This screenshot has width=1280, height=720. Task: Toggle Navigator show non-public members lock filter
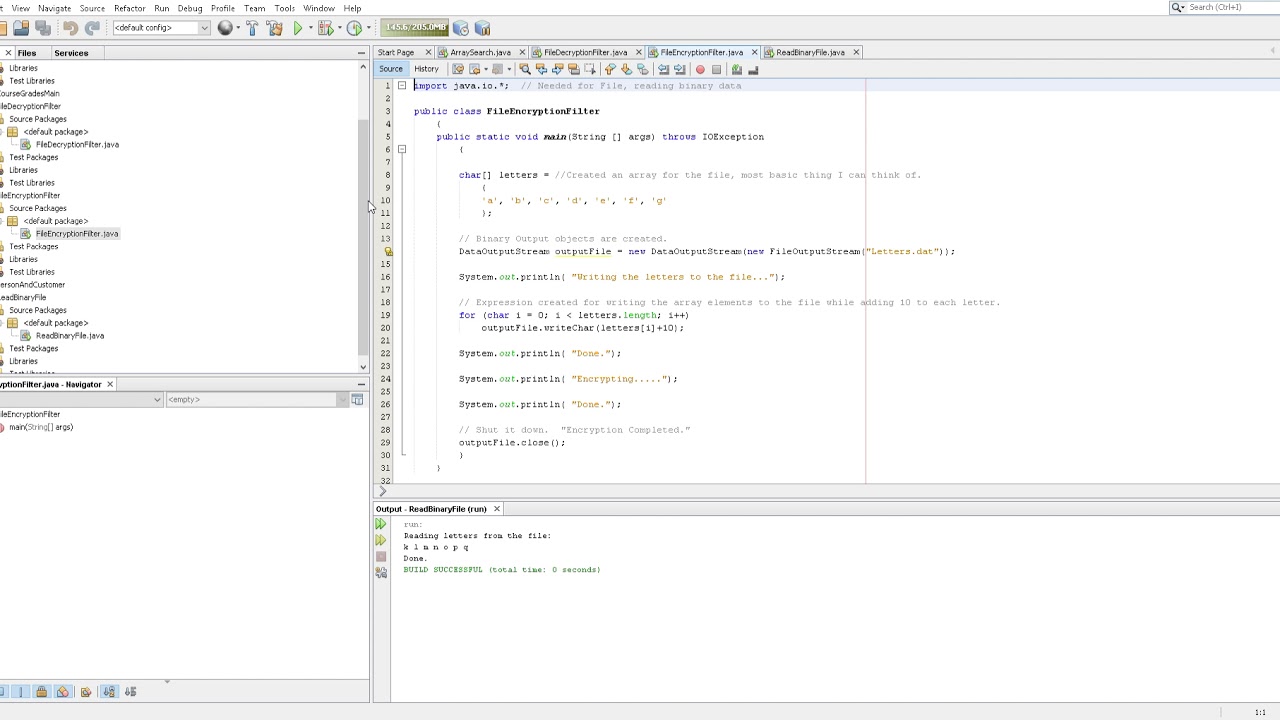41,692
